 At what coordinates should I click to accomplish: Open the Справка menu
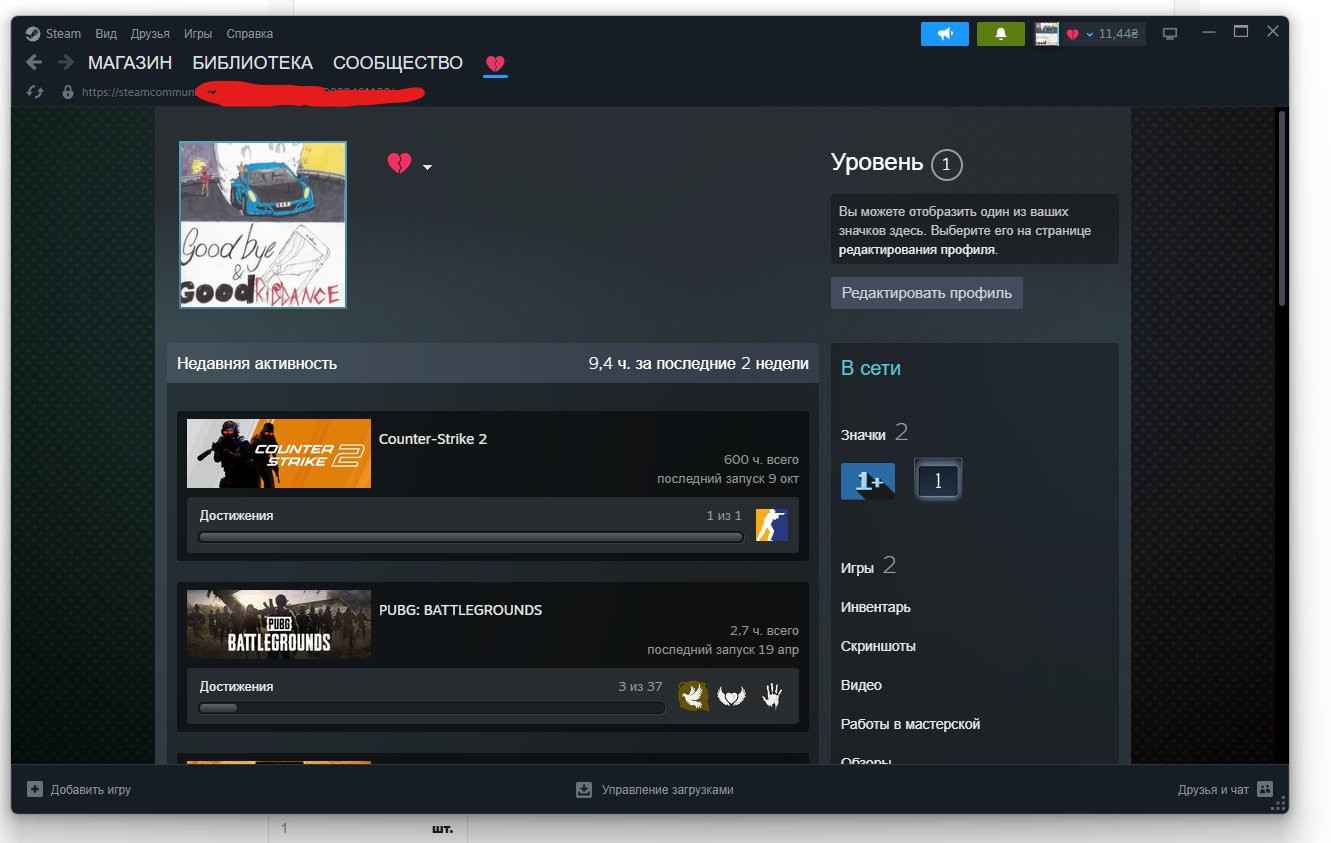[250, 33]
